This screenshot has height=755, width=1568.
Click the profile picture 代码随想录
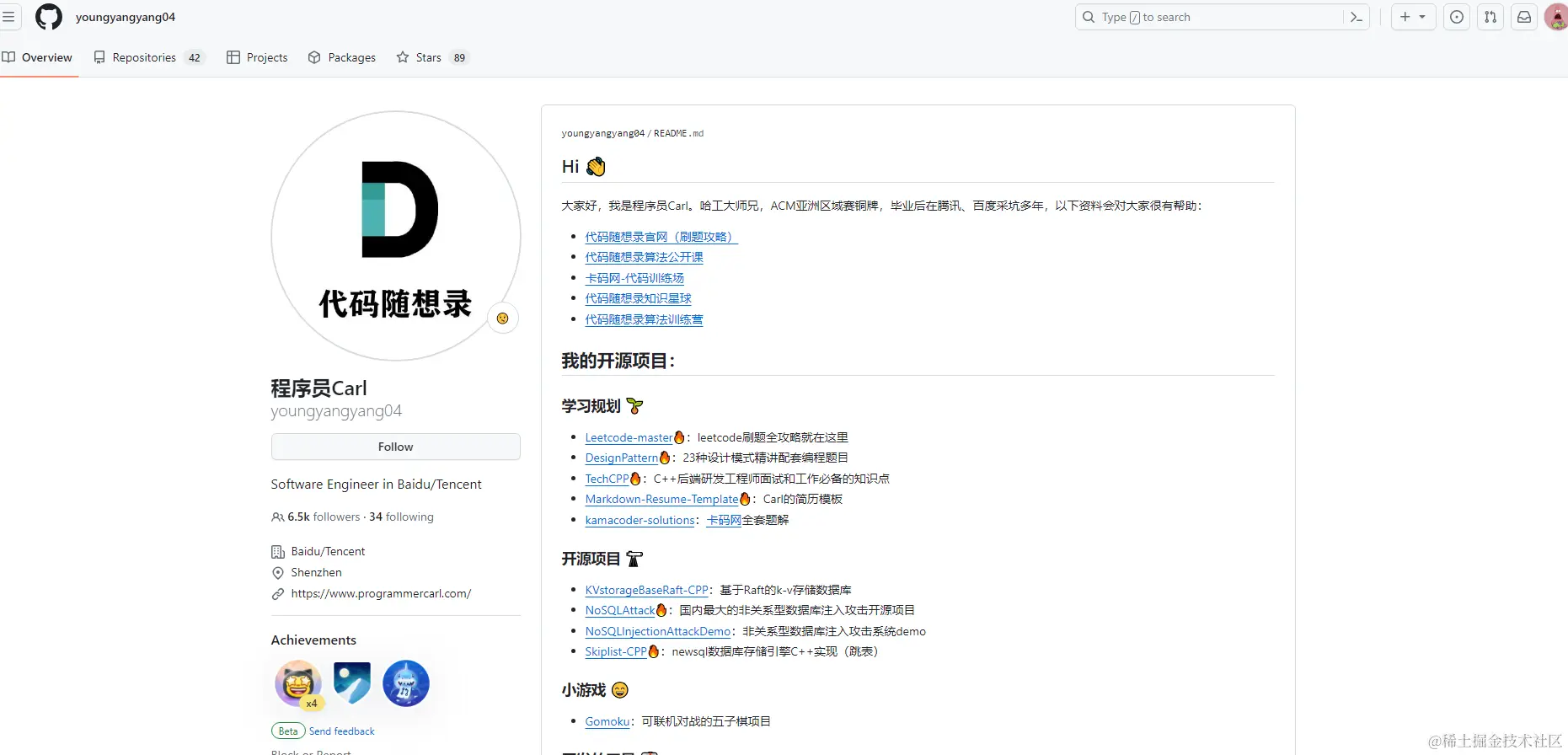tap(395, 236)
